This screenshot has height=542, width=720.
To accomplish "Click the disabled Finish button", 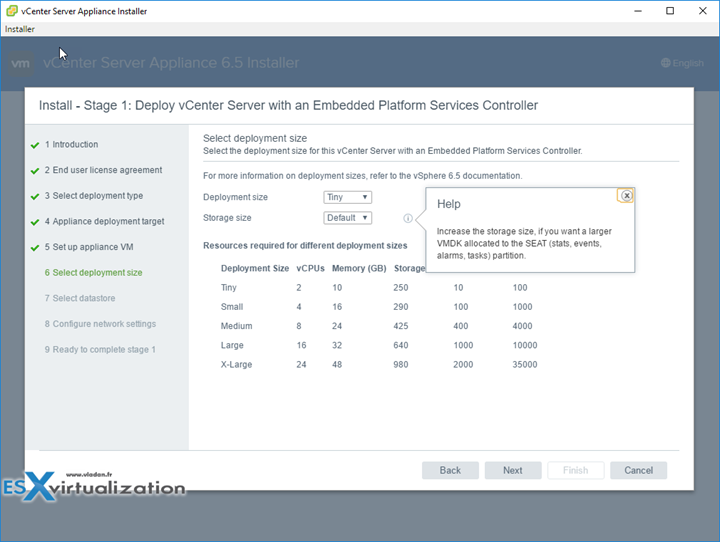I will [x=575, y=470].
